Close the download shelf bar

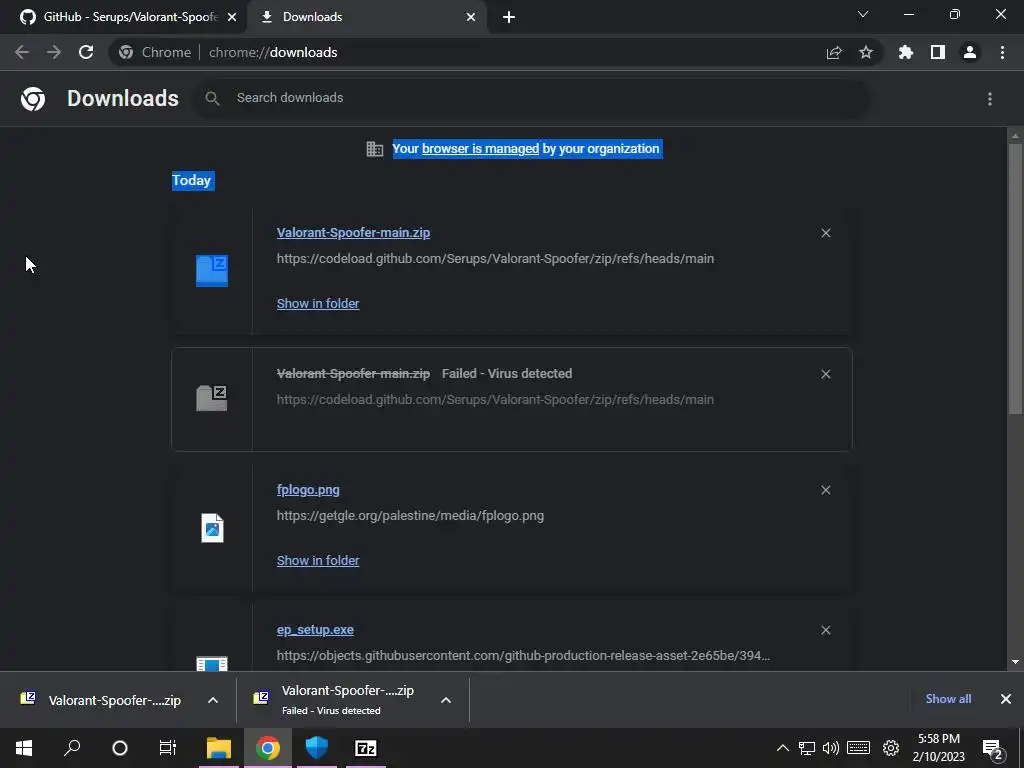click(x=1006, y=699)
